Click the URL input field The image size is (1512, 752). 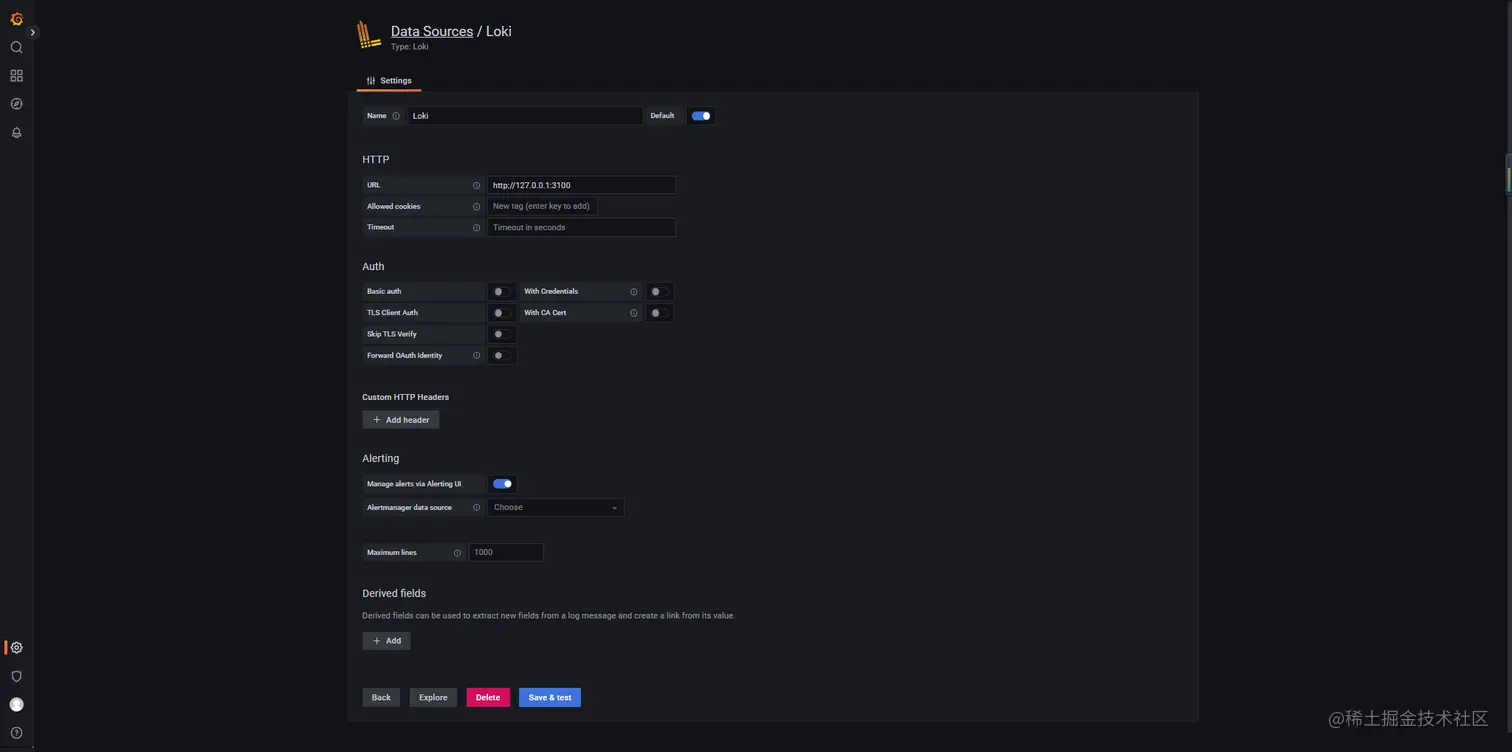581,185
